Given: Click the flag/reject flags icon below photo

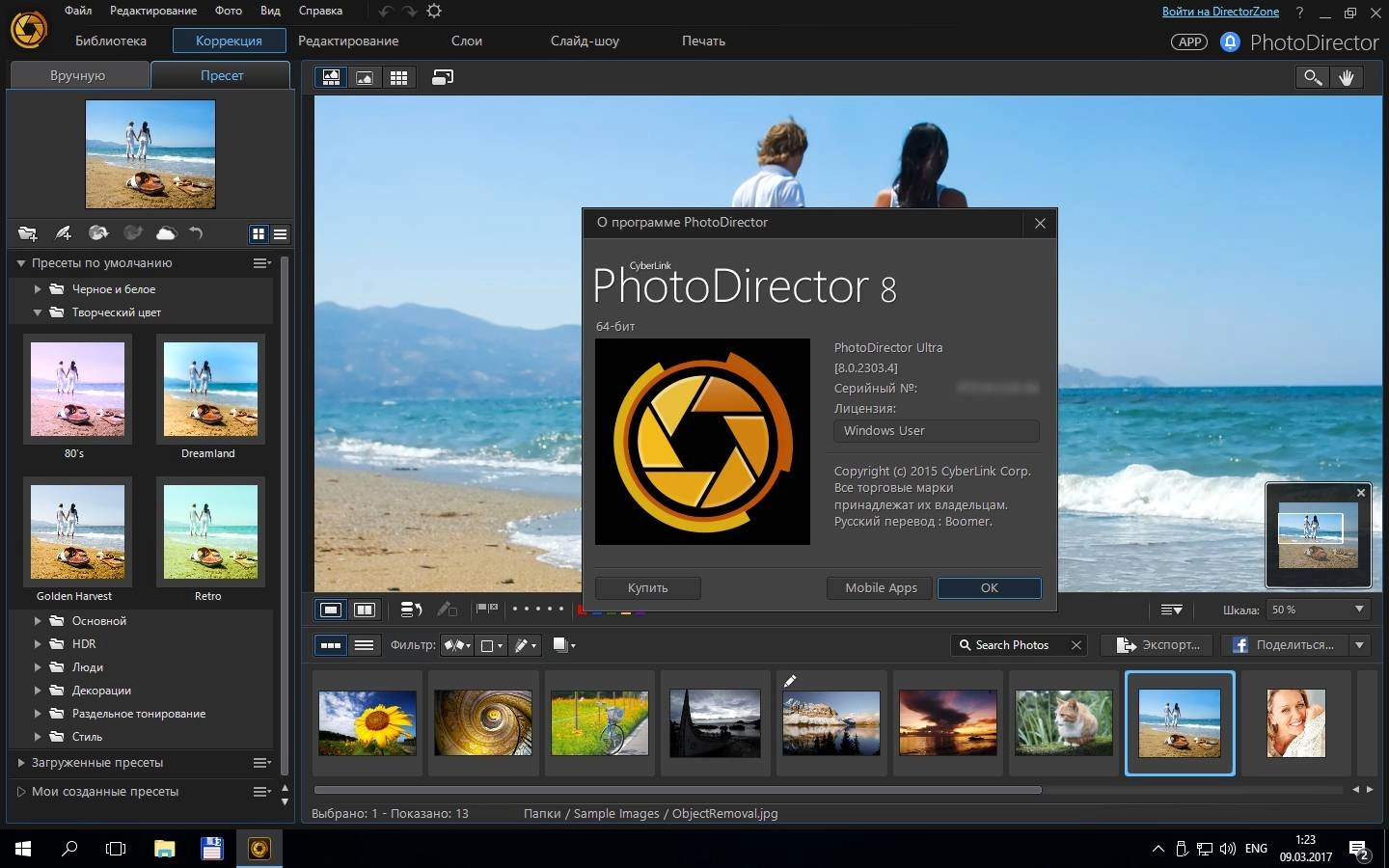Looking at the screenshot, I should [487, 609].
